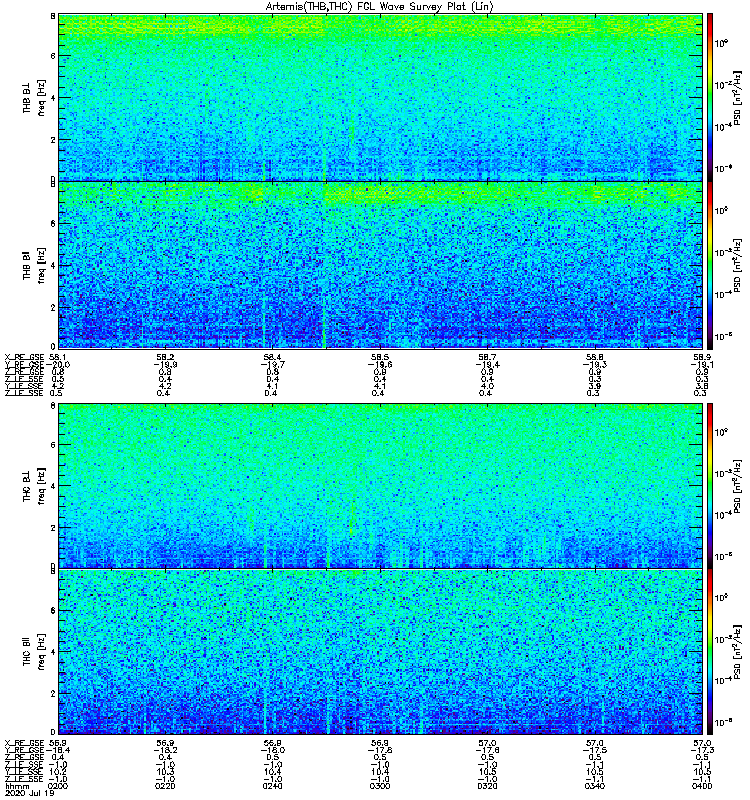Image resolution: width=750 pixels, height=800 pixels.
Task: Click the time tick label 0240
Action: [272, 786]
